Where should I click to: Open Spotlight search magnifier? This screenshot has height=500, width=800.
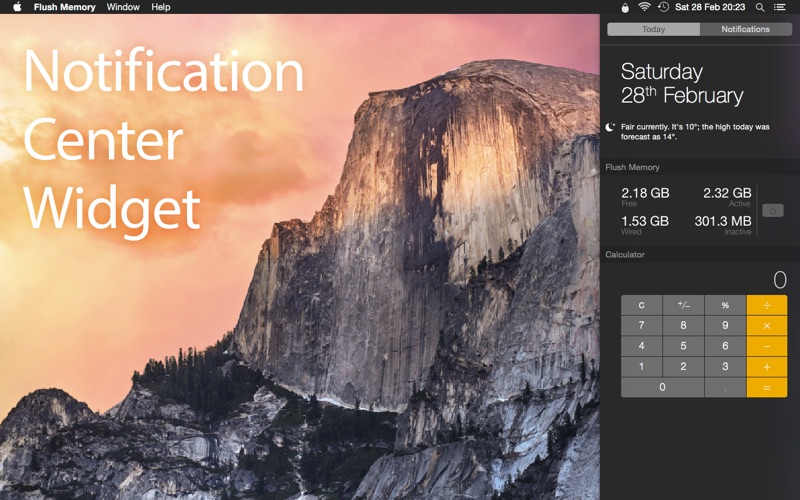(x=760, y=7)
